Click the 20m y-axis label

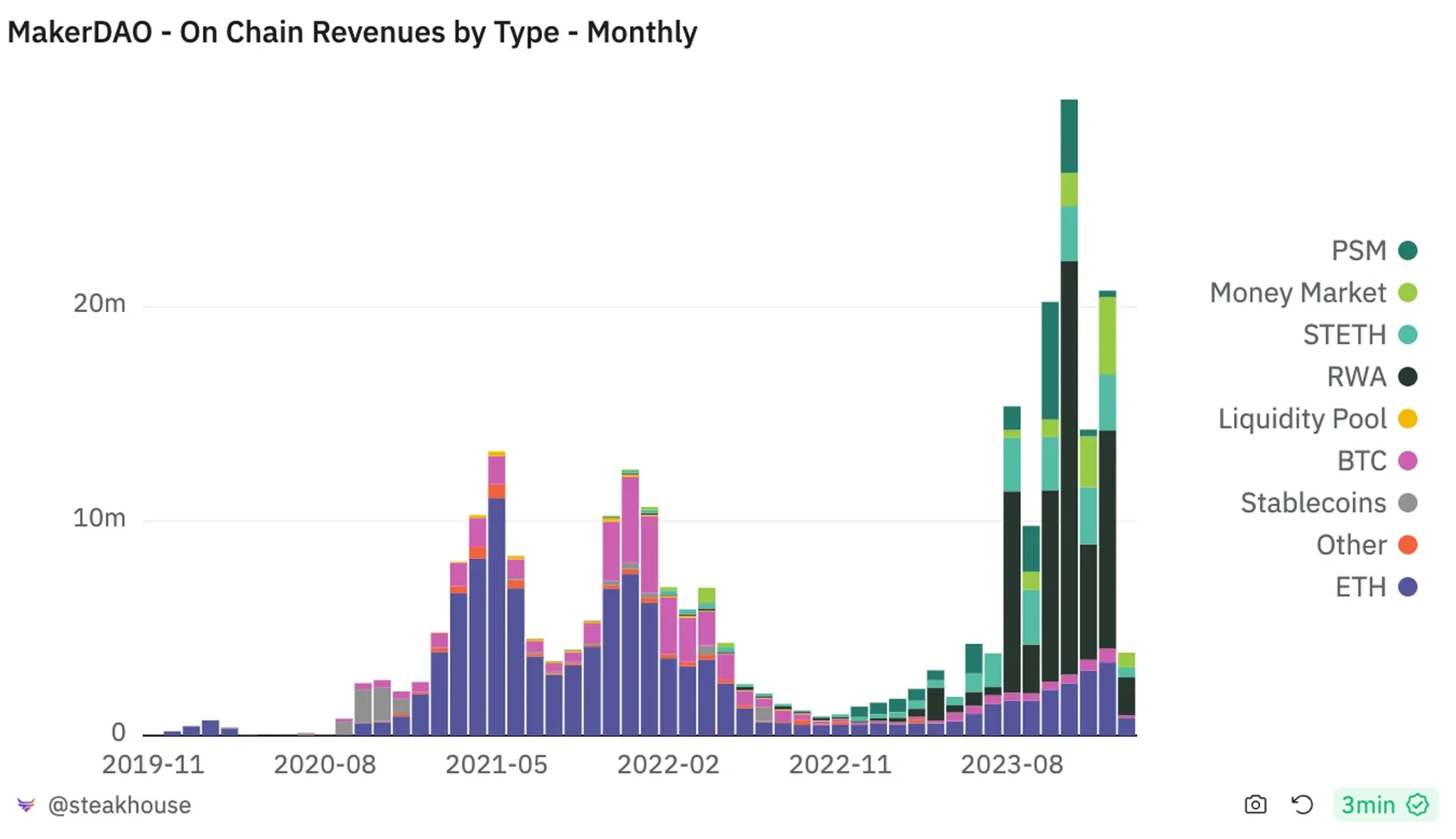[x=100, y=303]
